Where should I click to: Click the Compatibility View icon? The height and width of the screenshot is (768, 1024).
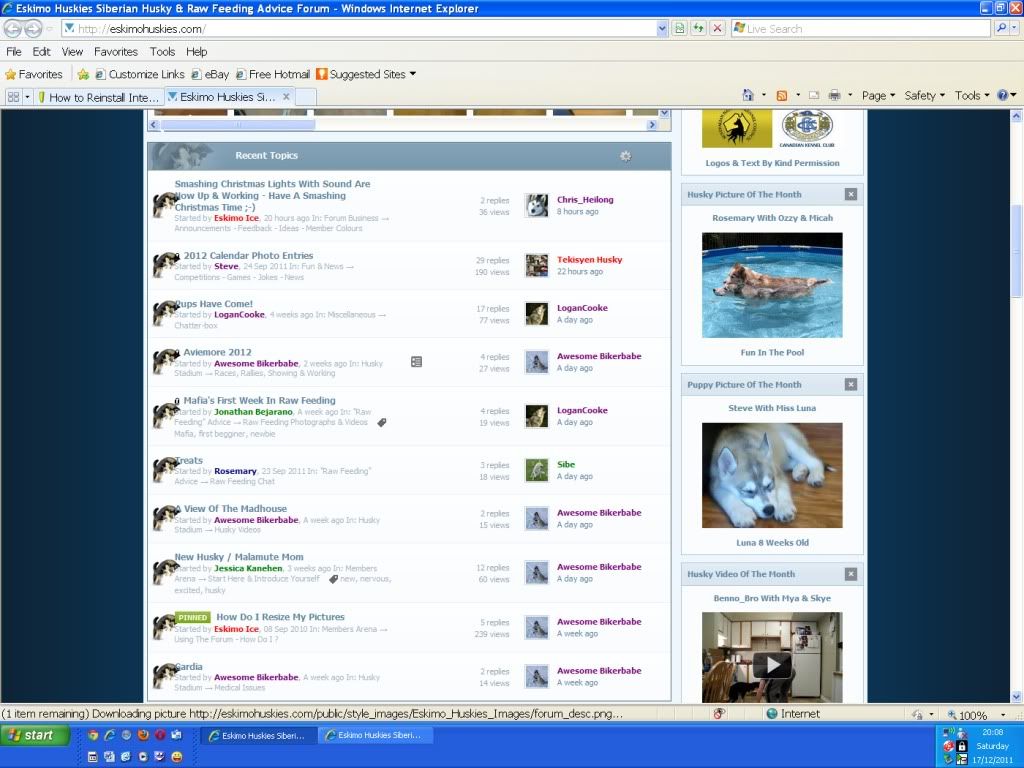pyautogui.click(x=679, y=28)
